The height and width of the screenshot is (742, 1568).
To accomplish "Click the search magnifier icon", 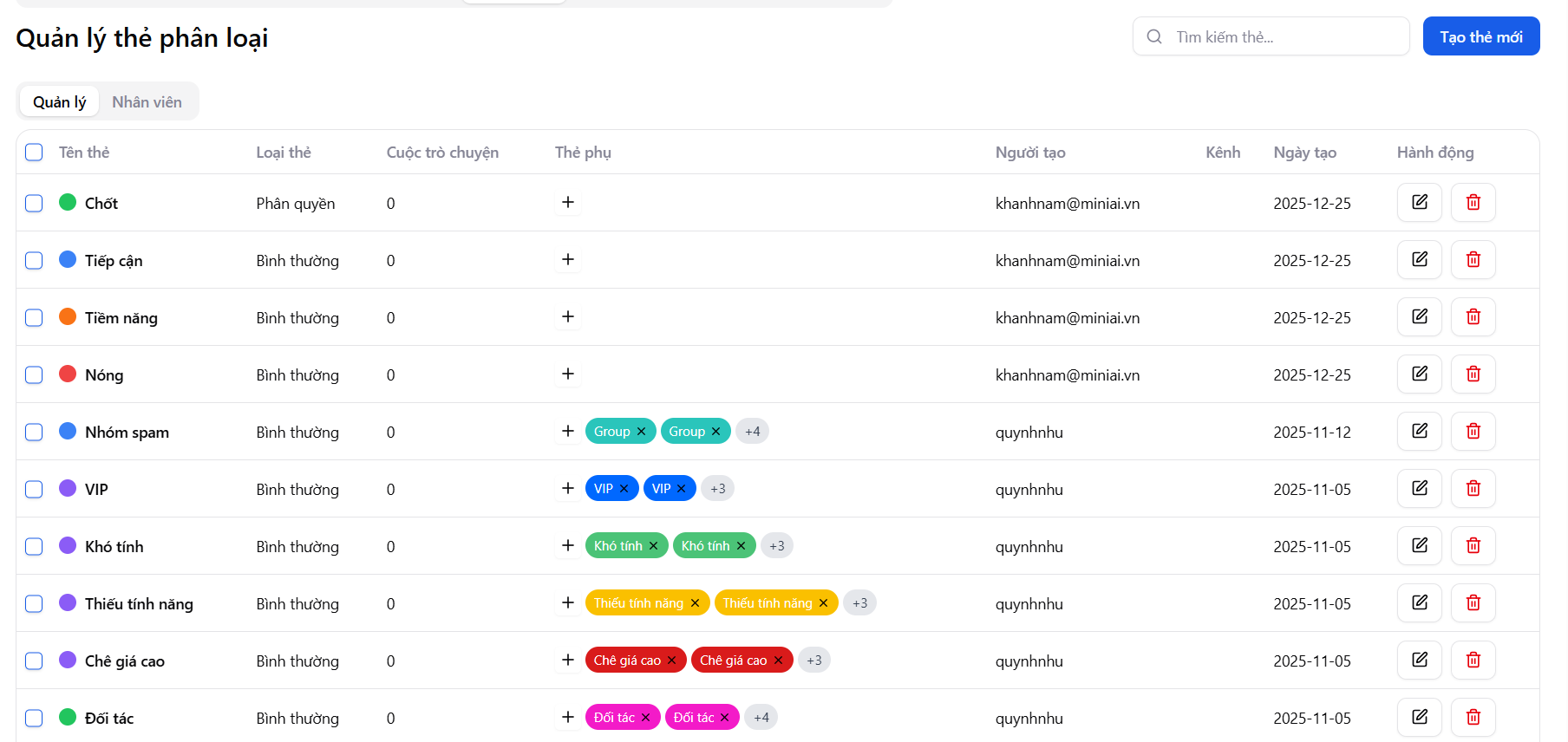I will (1154, 37).
